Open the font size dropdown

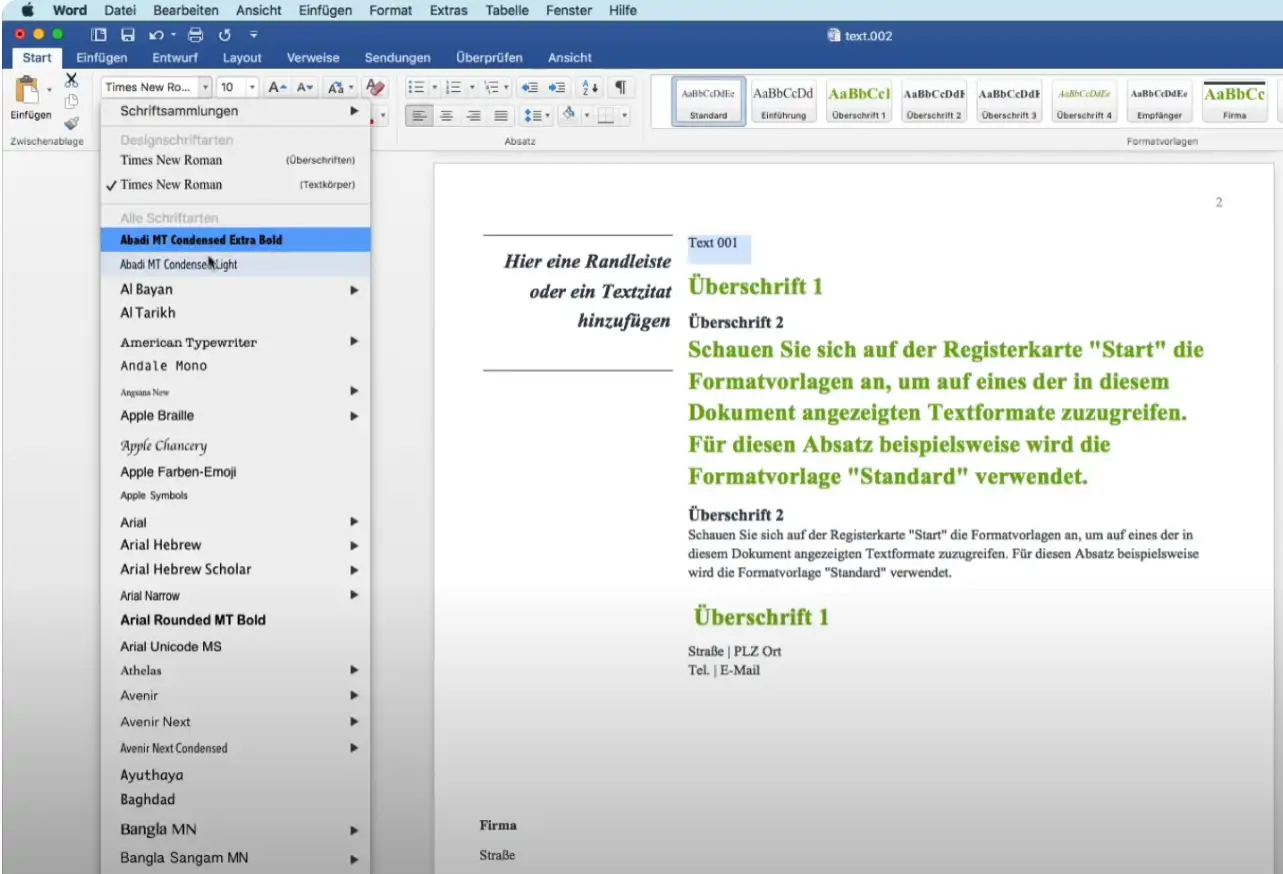coord(252,87)
